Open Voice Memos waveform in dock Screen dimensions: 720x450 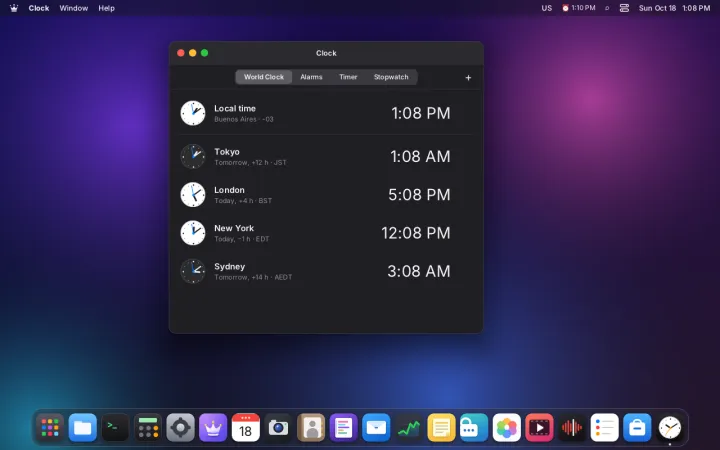point(572,428)
